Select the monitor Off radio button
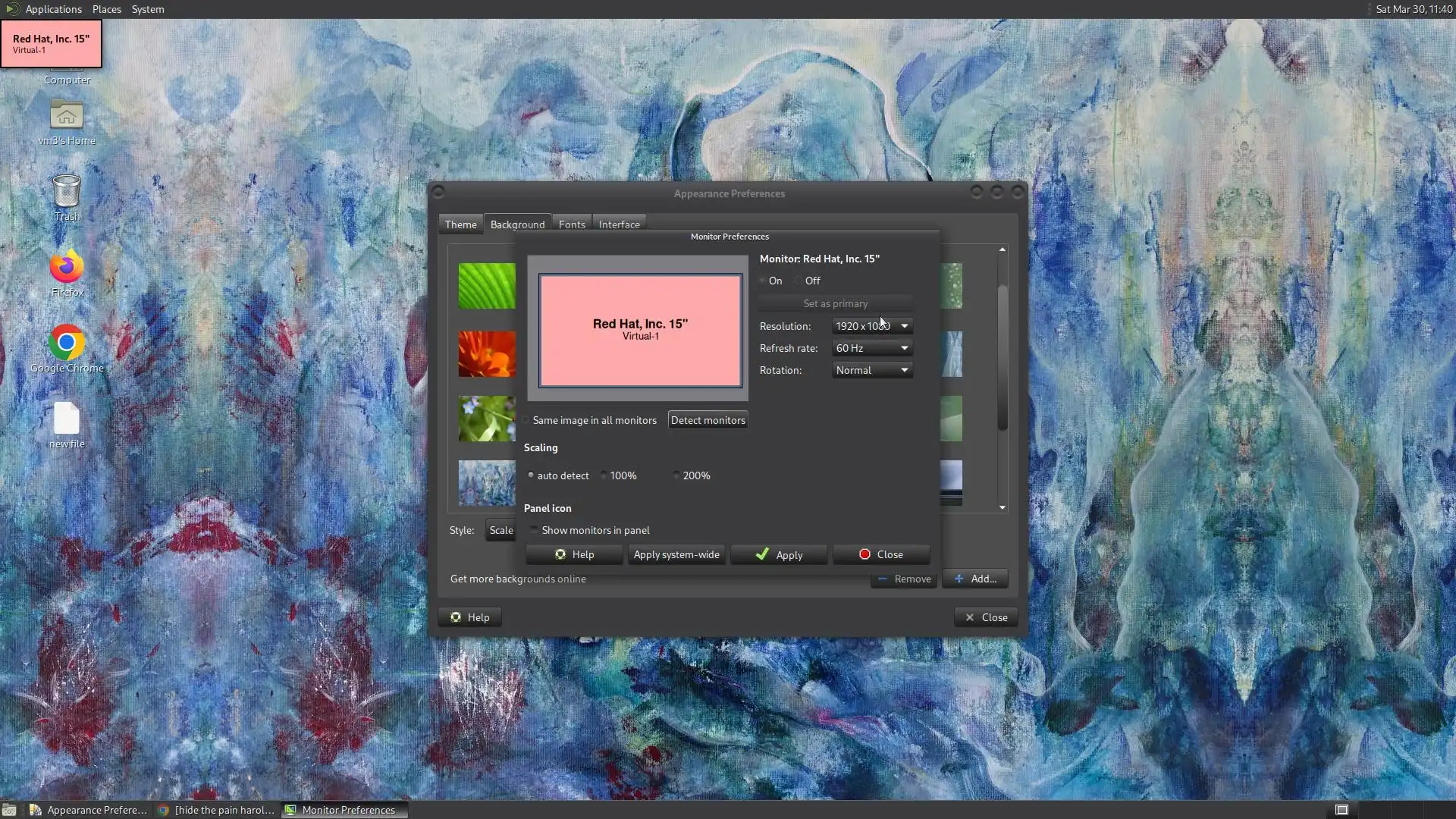This screenshot has height=819, width=1456. pos(799,281)
